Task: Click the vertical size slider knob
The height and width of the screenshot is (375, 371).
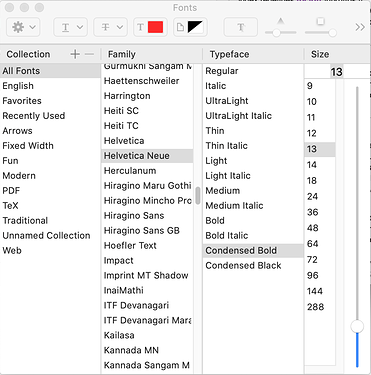Action: click(357, 326)
